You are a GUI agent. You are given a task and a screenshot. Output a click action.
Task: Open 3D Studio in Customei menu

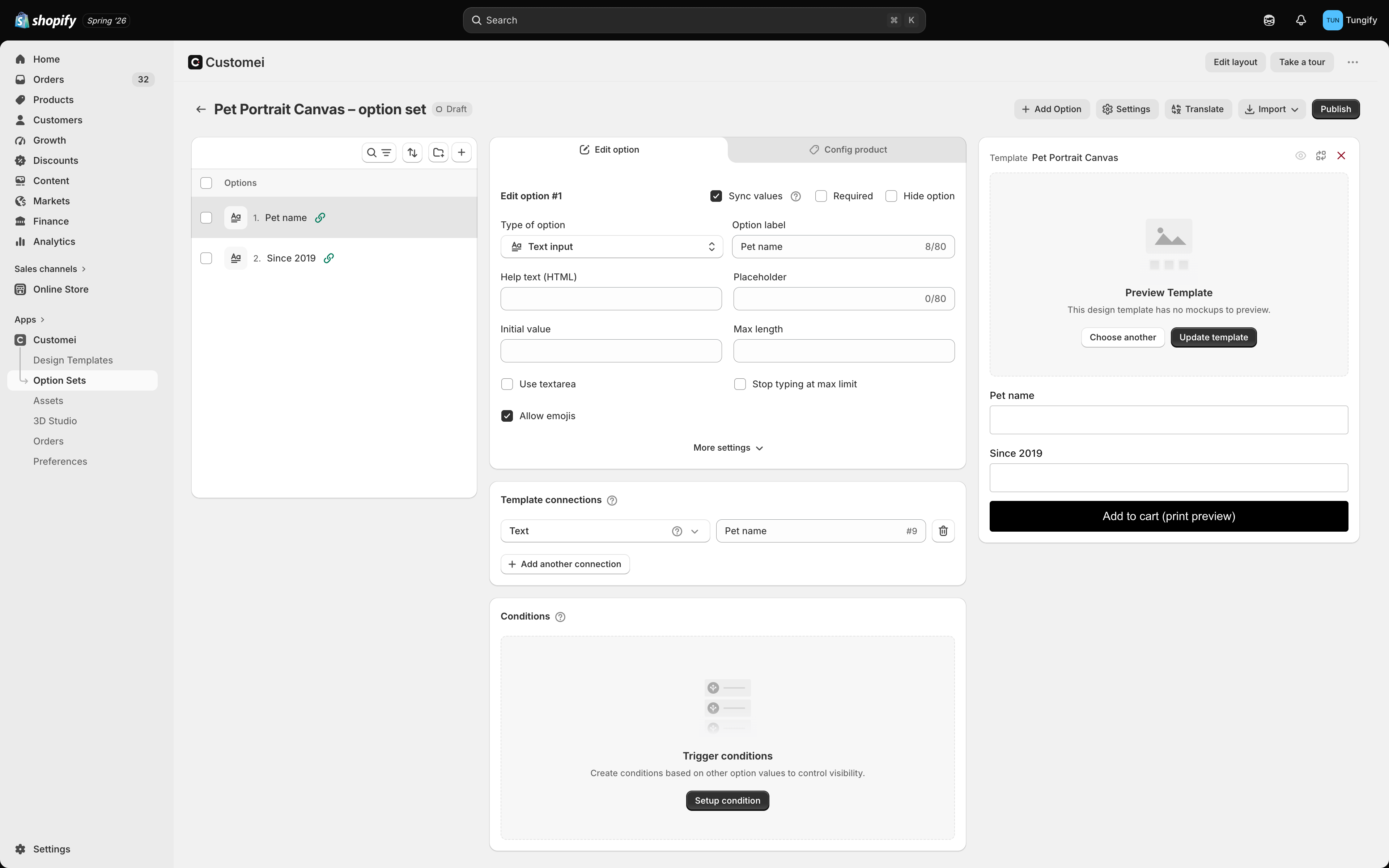(x=55, y=421)
